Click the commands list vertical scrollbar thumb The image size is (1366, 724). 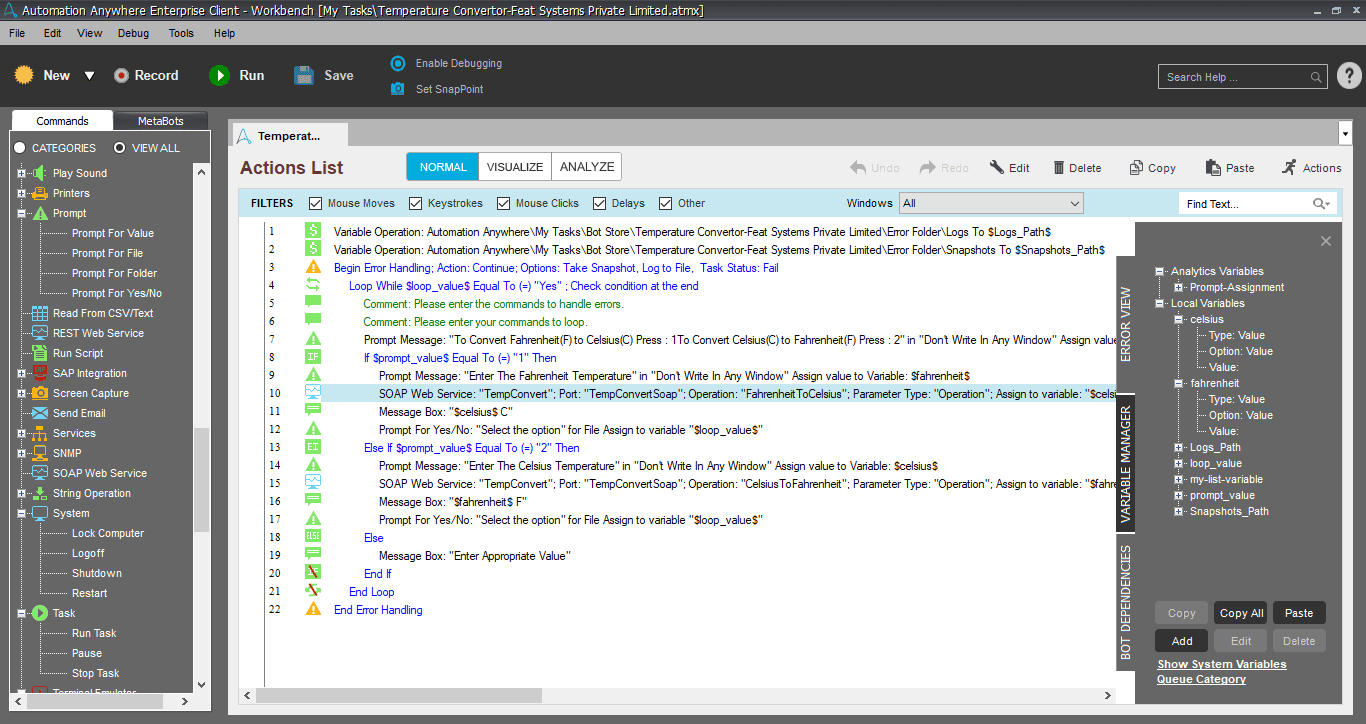tap(202, 480)
